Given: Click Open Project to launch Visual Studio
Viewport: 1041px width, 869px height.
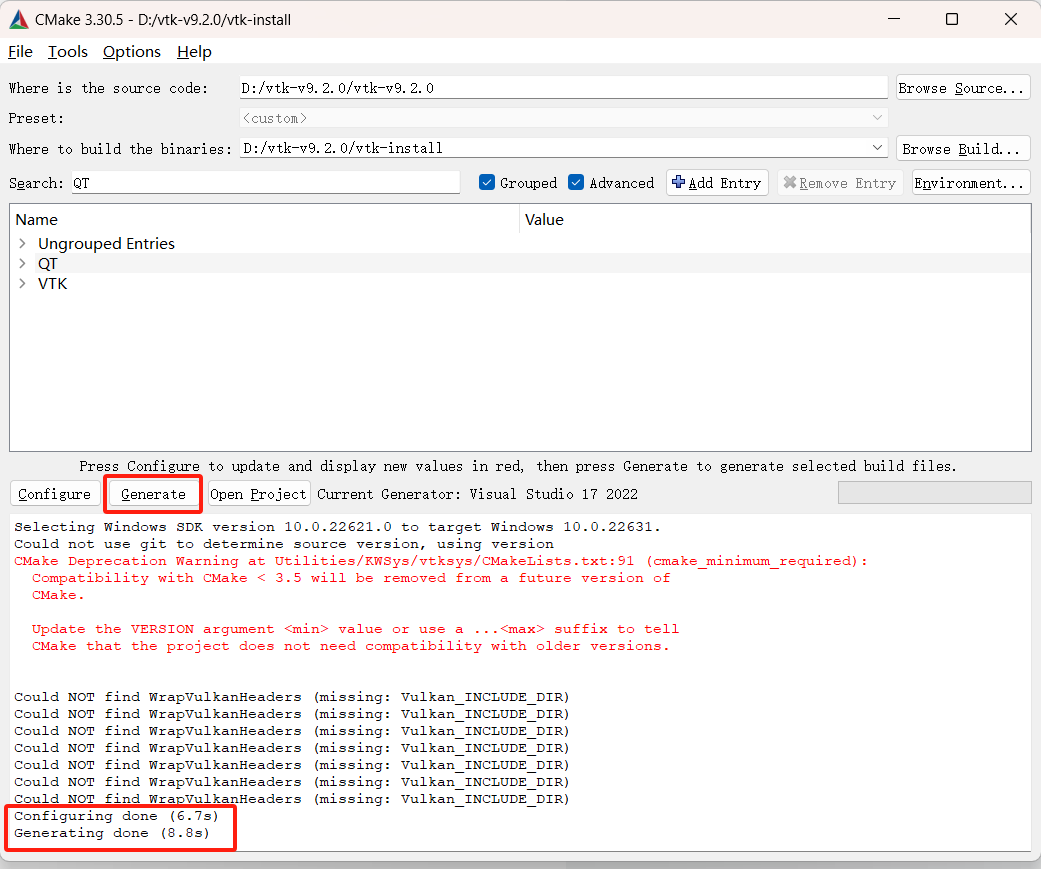Looking at the screenshot, I should coord(258,493).
